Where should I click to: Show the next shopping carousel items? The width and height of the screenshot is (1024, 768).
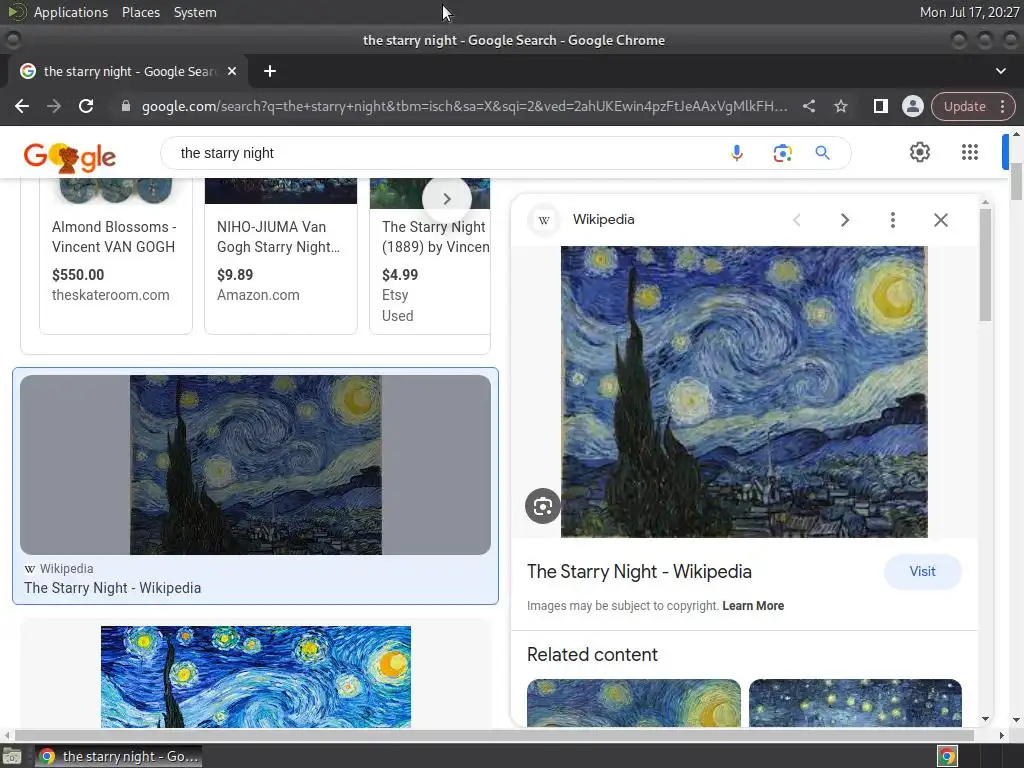[x=447, y=199]
